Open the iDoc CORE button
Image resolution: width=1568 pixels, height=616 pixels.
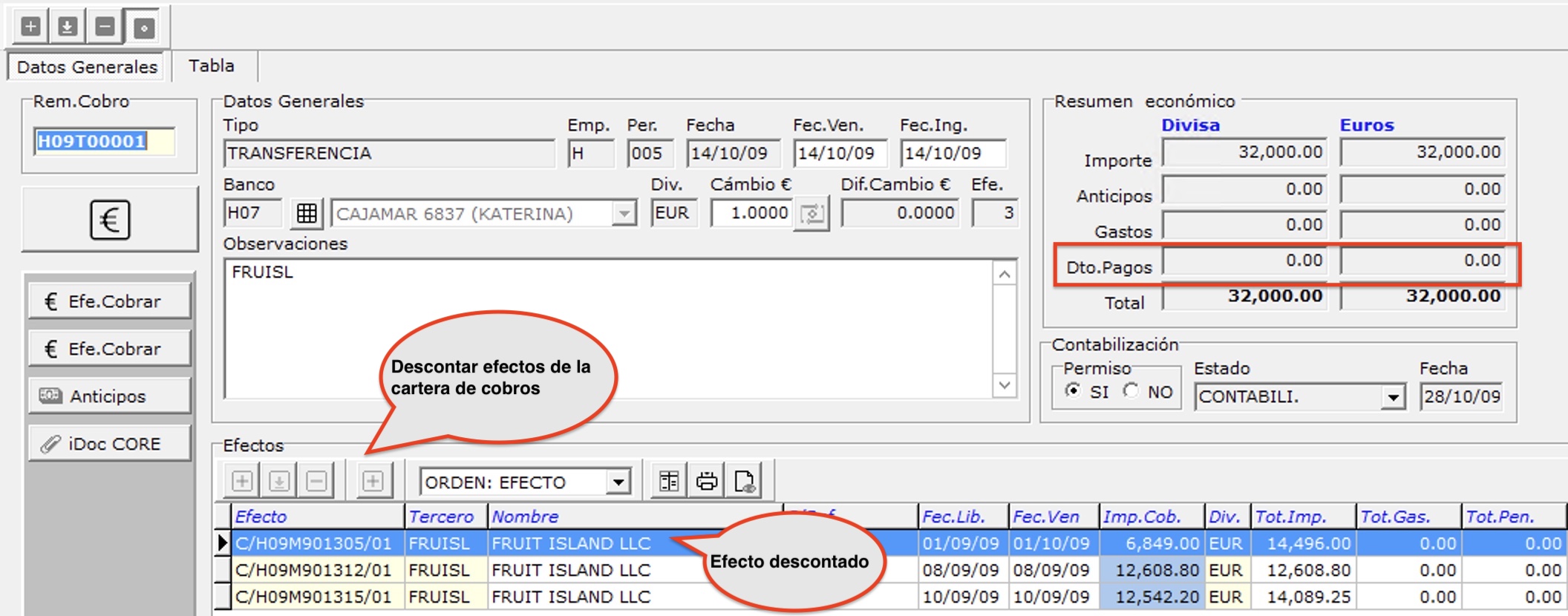click(x=110, y=444)
